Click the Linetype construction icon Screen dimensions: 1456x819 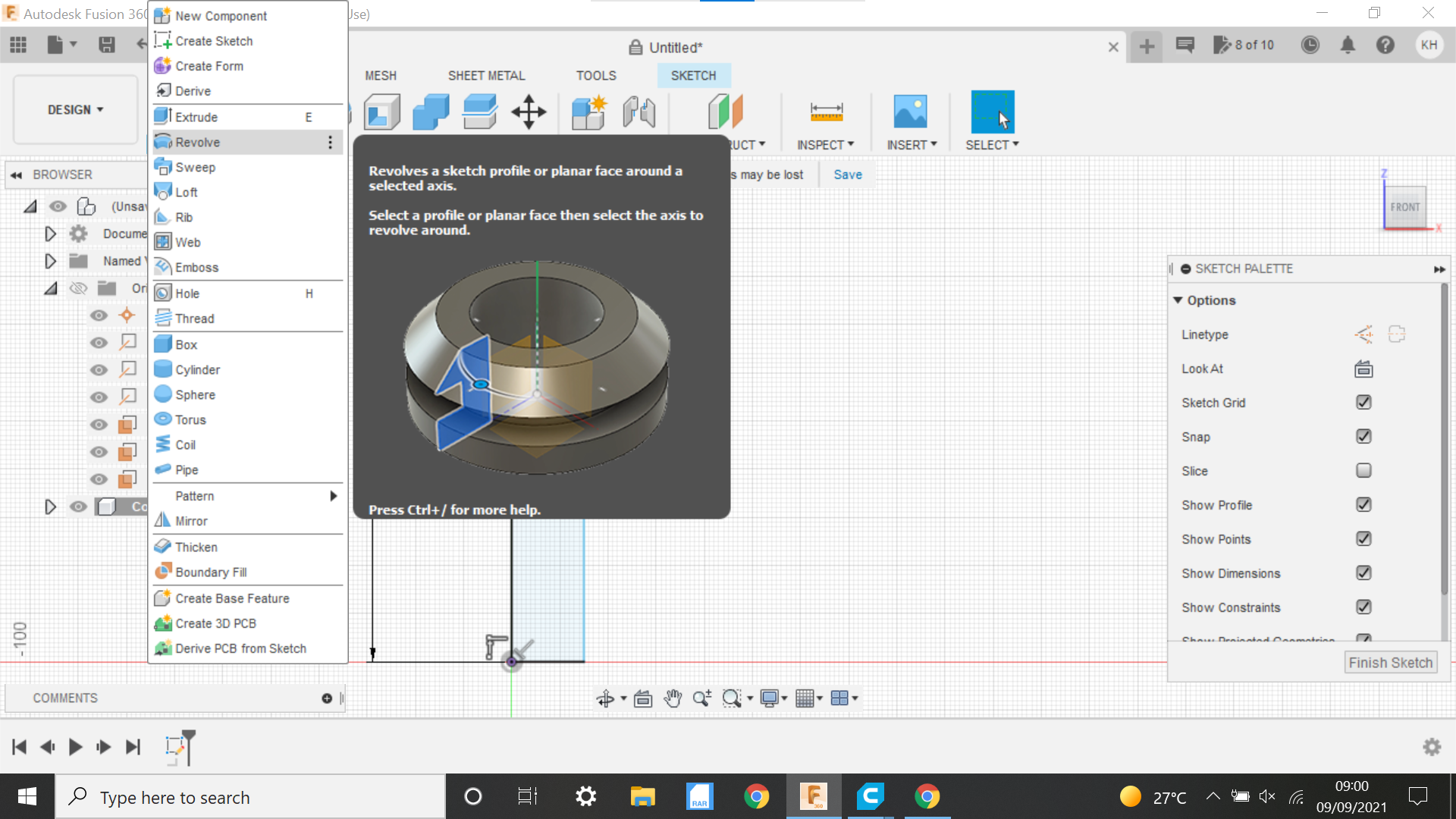tap(1363, 334)
